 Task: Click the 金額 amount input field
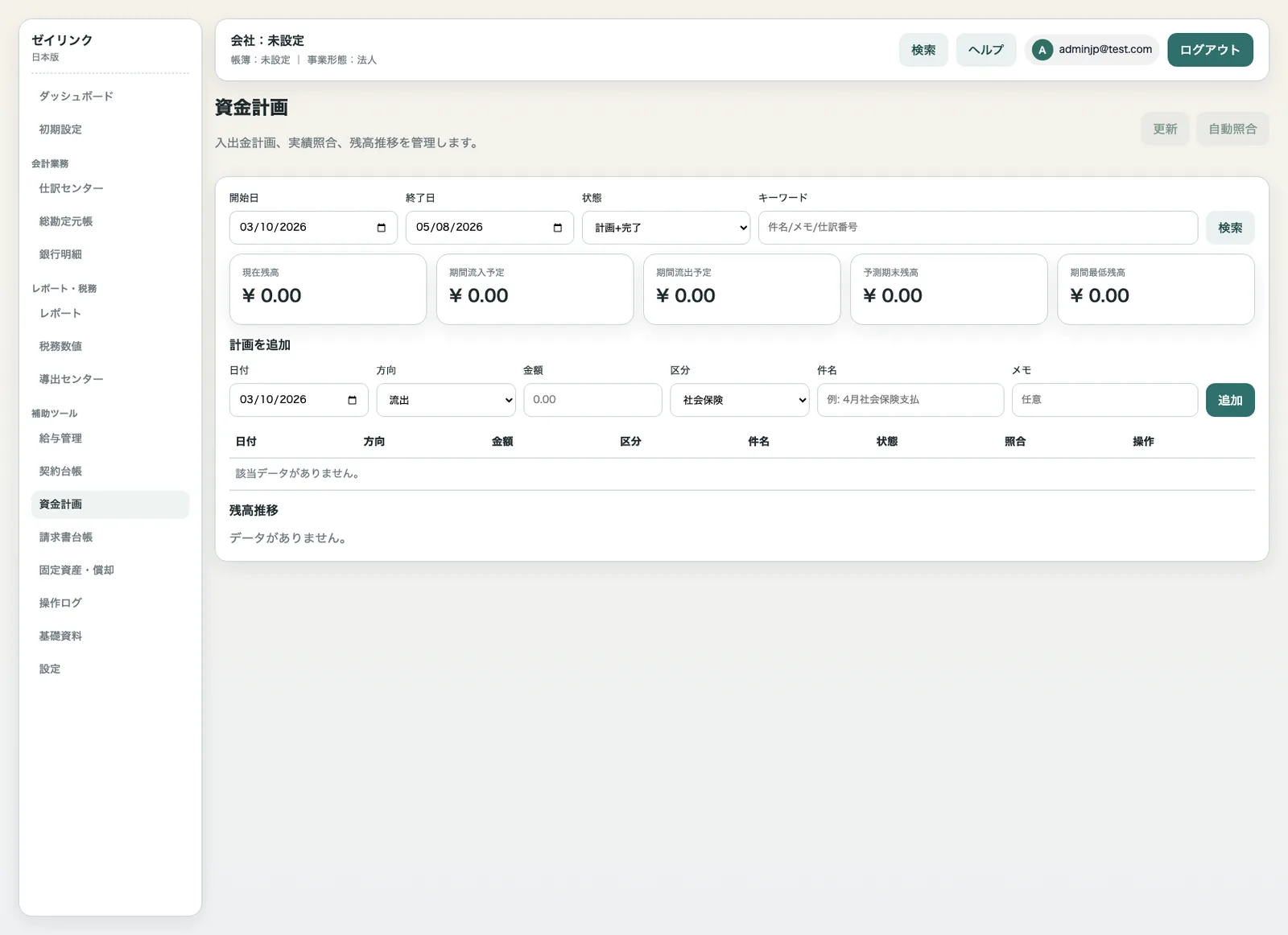(592, 400)
